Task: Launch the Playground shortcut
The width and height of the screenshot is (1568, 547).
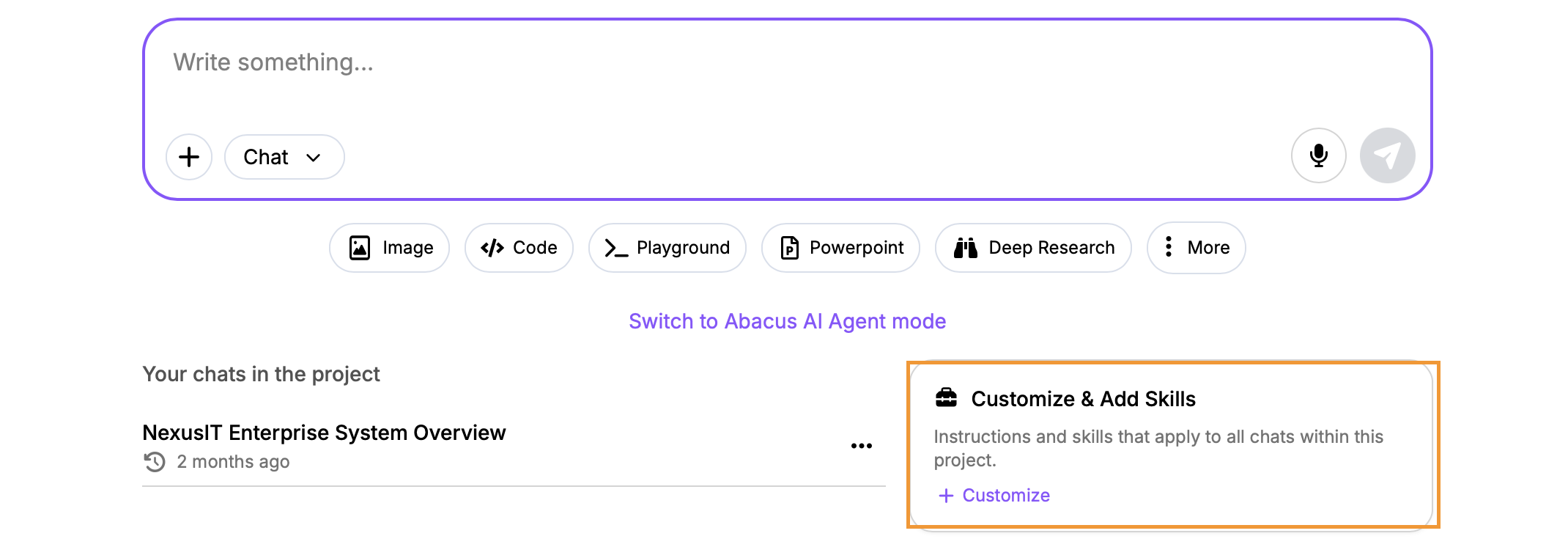Action: (667, 248)
